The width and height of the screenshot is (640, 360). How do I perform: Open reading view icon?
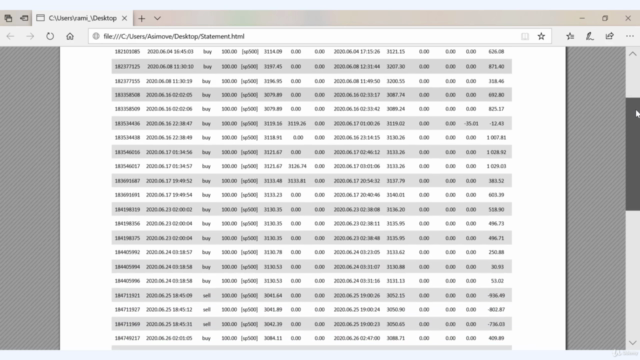(x=525, y=36)
